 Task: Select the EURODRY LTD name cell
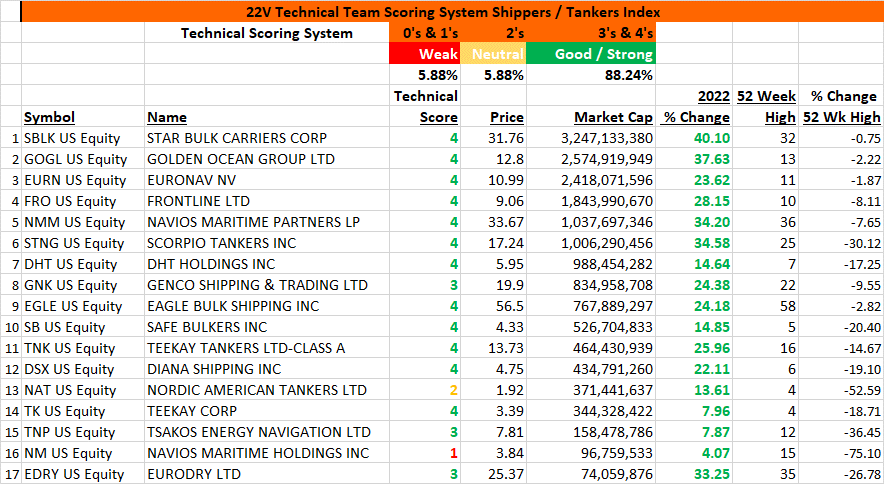(267, 474)
